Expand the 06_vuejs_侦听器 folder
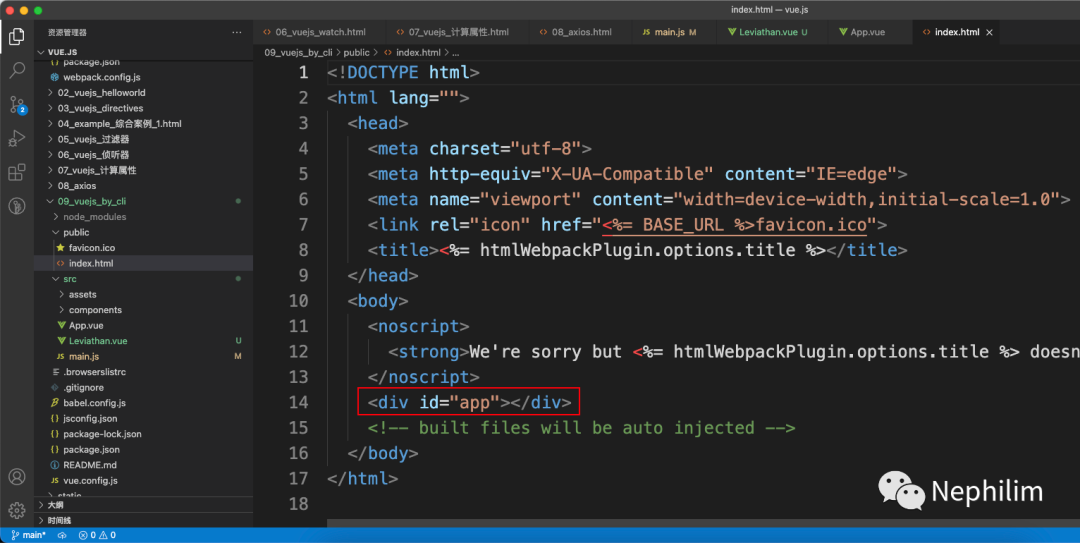Screen dimensions: 1080x543 [93, 155]
